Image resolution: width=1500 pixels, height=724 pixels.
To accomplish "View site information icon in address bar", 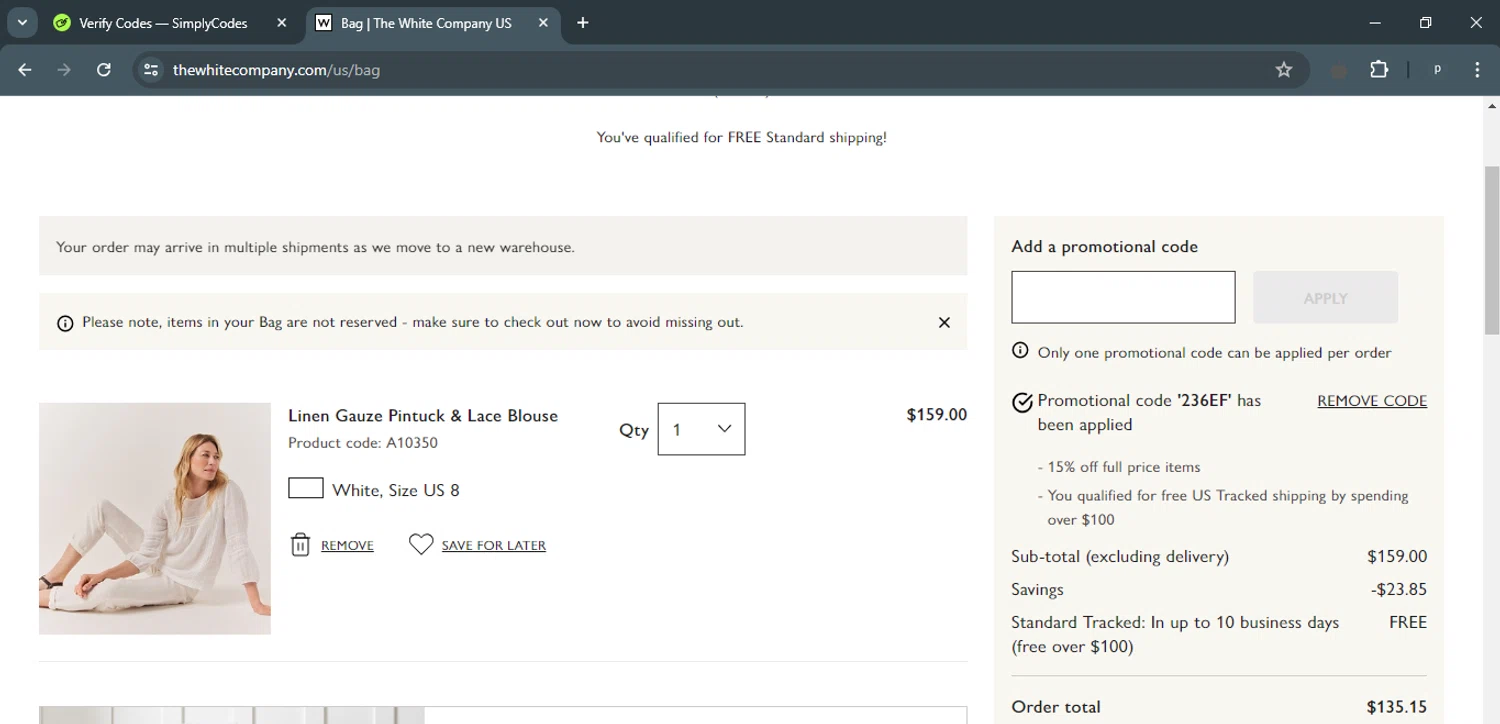I will click(151, 70).
